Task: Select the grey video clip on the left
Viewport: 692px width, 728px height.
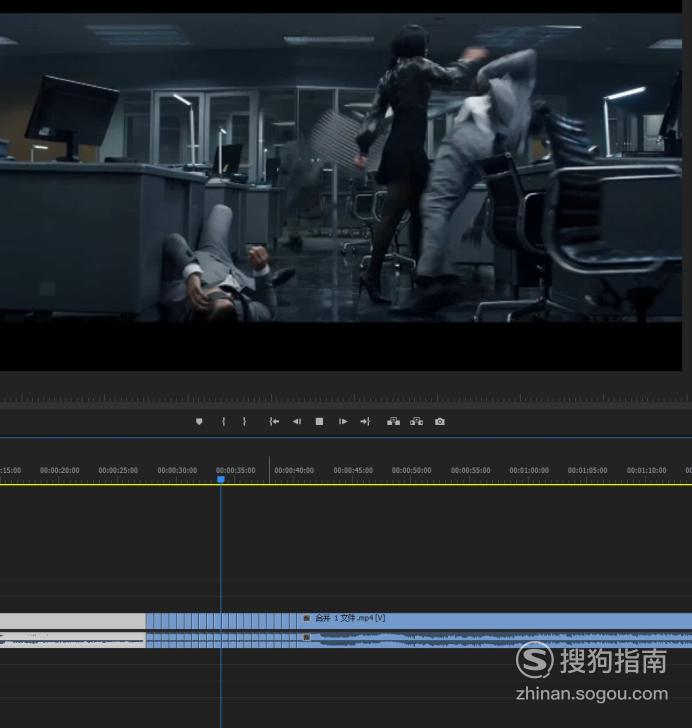Action: point(72,621)
